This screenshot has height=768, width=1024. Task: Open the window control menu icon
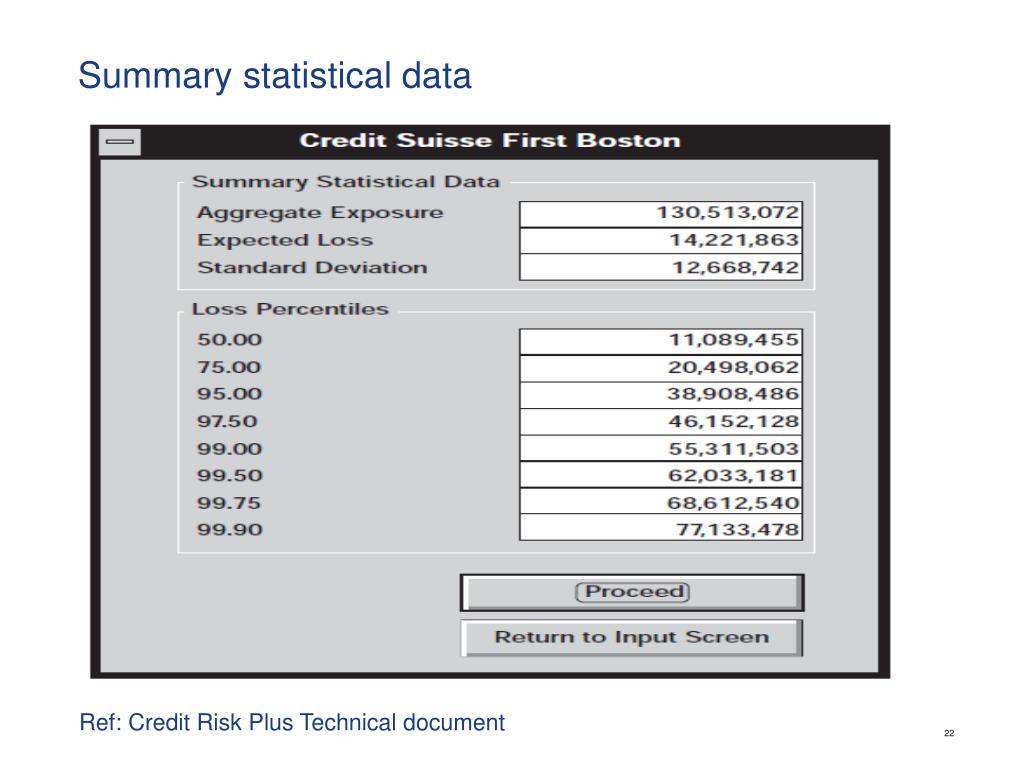tap(120, 142)
